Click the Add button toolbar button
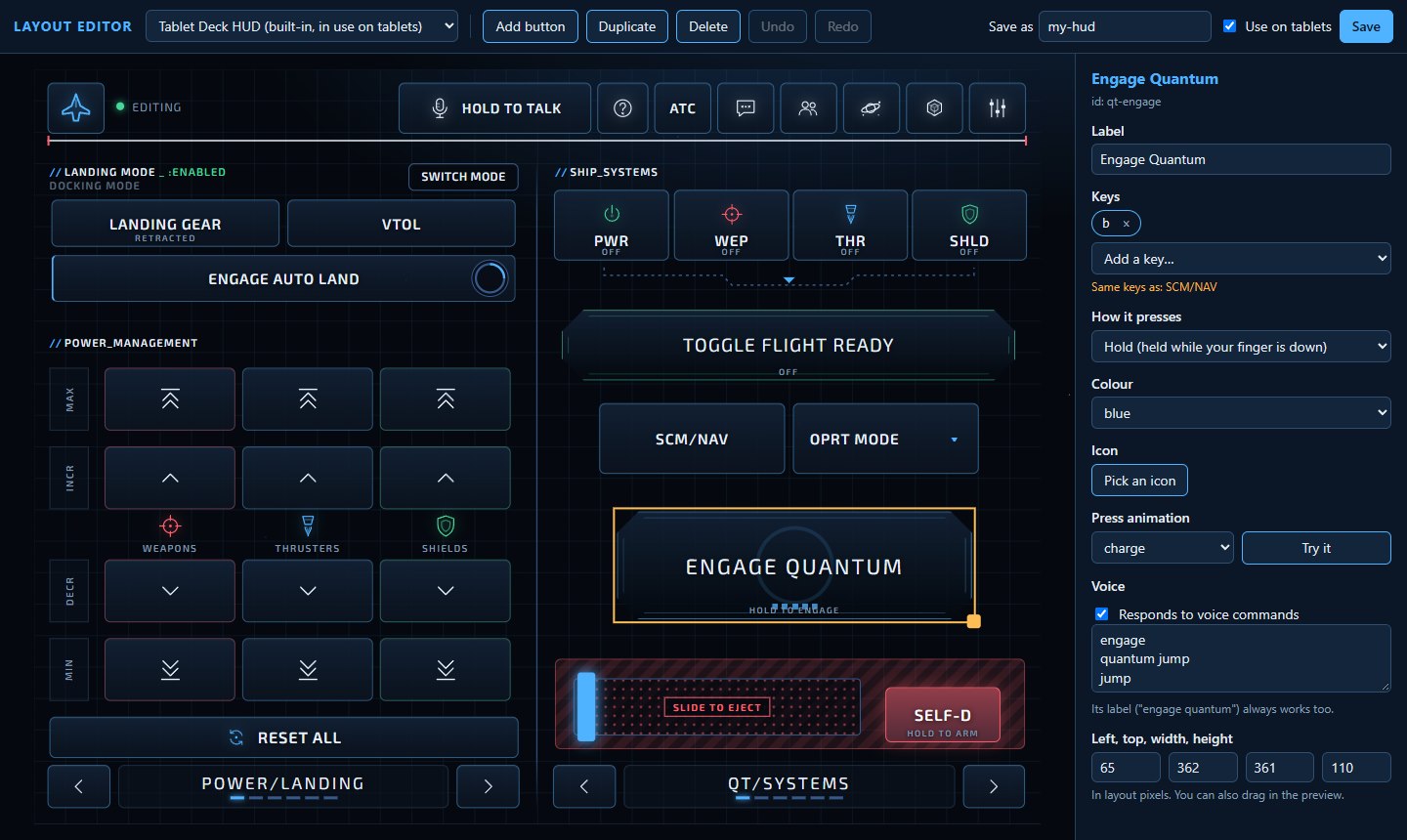 point(531,26)
